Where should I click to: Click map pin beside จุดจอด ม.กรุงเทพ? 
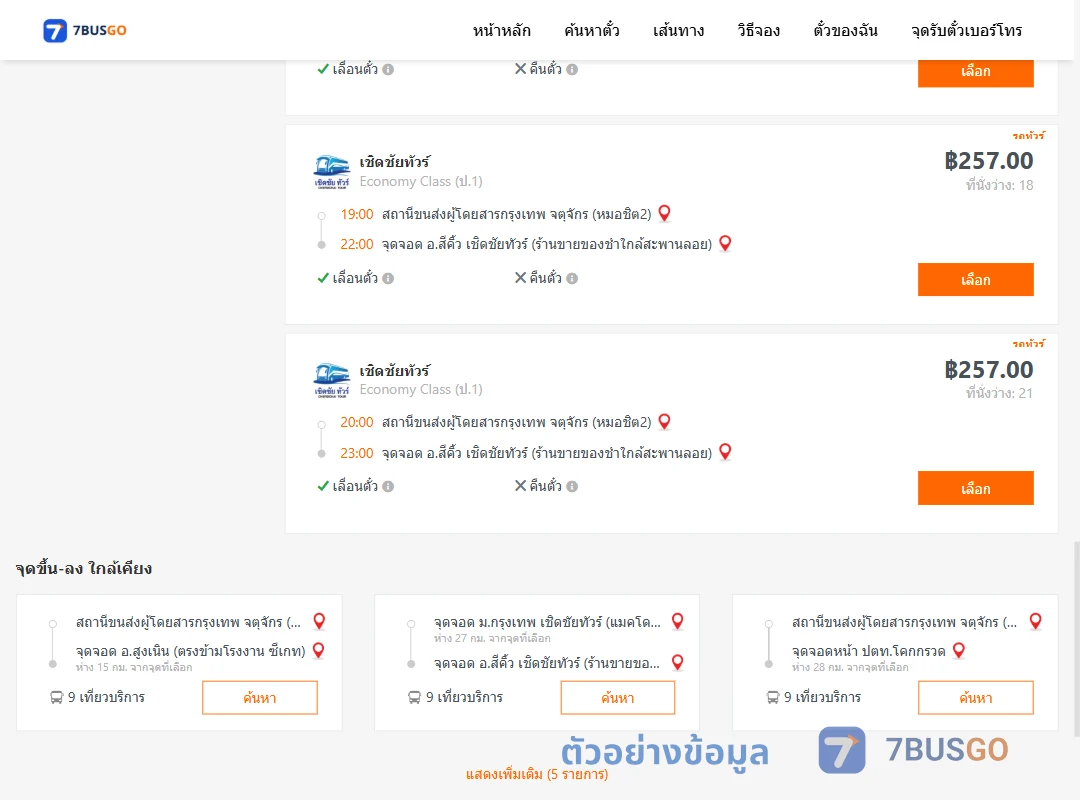click(x=678, y=622)
